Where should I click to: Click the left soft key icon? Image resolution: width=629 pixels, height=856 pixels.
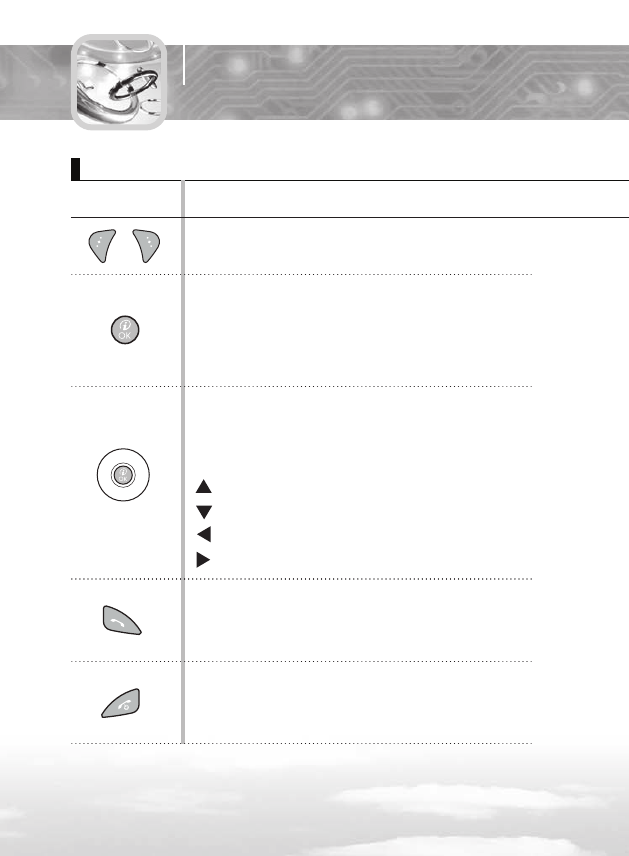pyautogui.click(x=102, y=246)
